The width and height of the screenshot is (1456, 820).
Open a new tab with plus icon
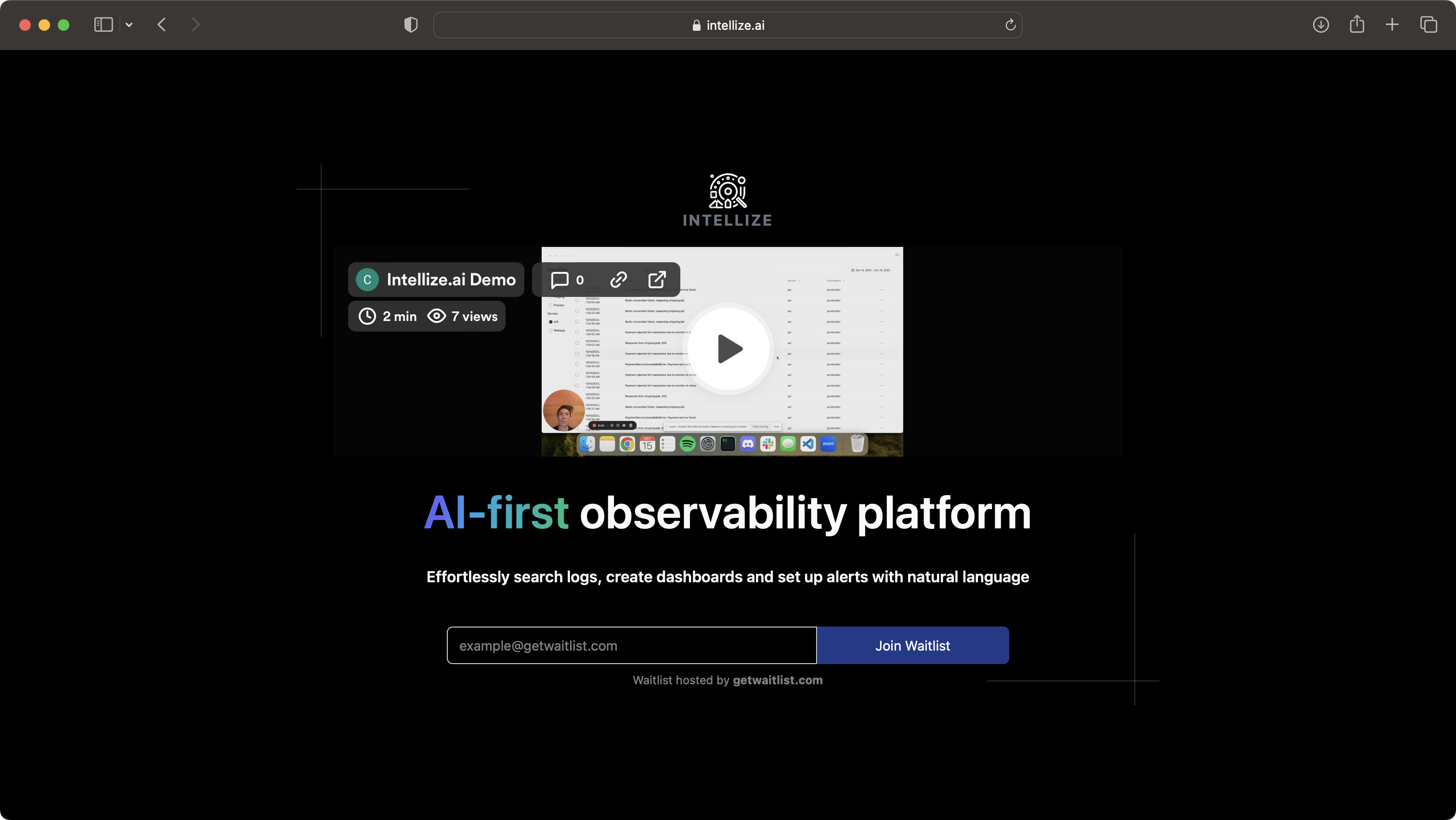[x=1392, y=25]
